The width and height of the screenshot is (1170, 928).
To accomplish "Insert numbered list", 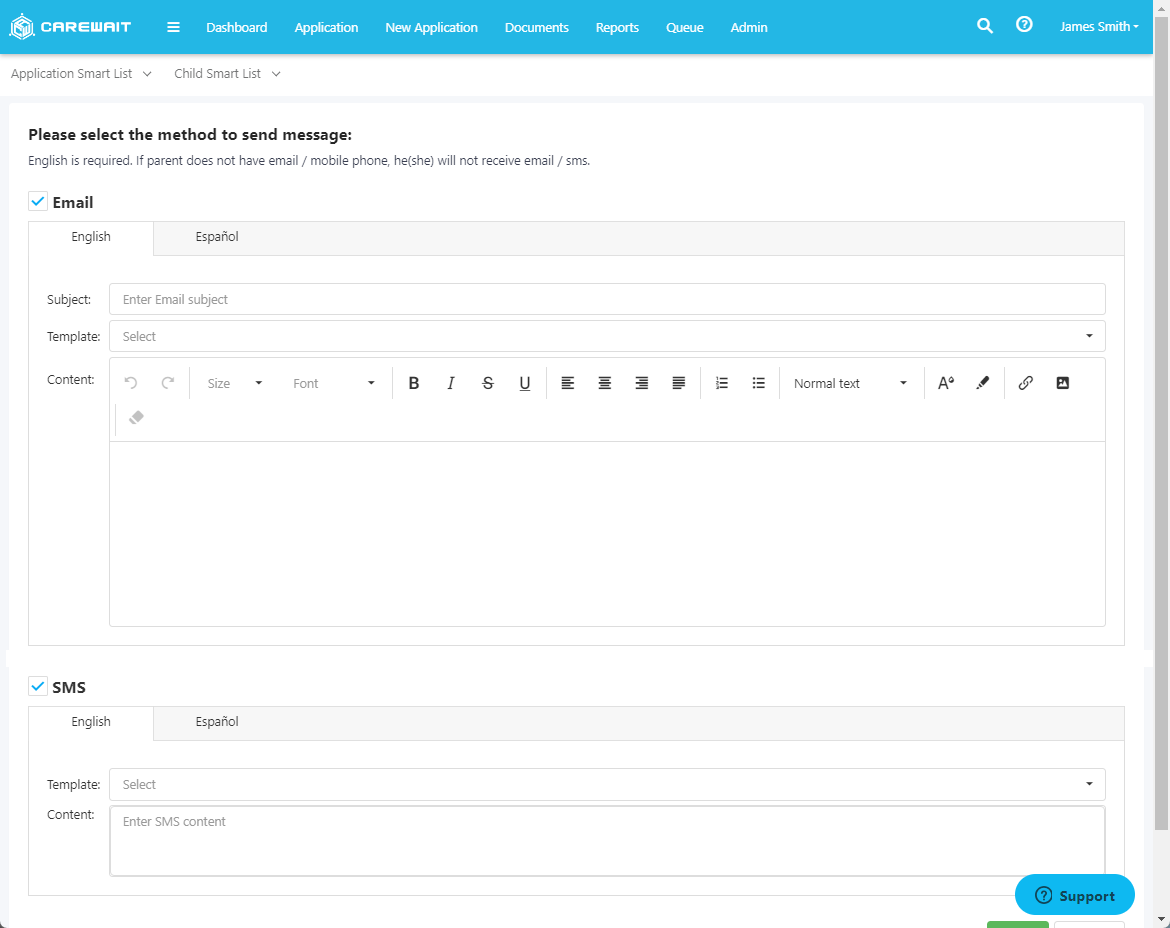I will 722,383.
